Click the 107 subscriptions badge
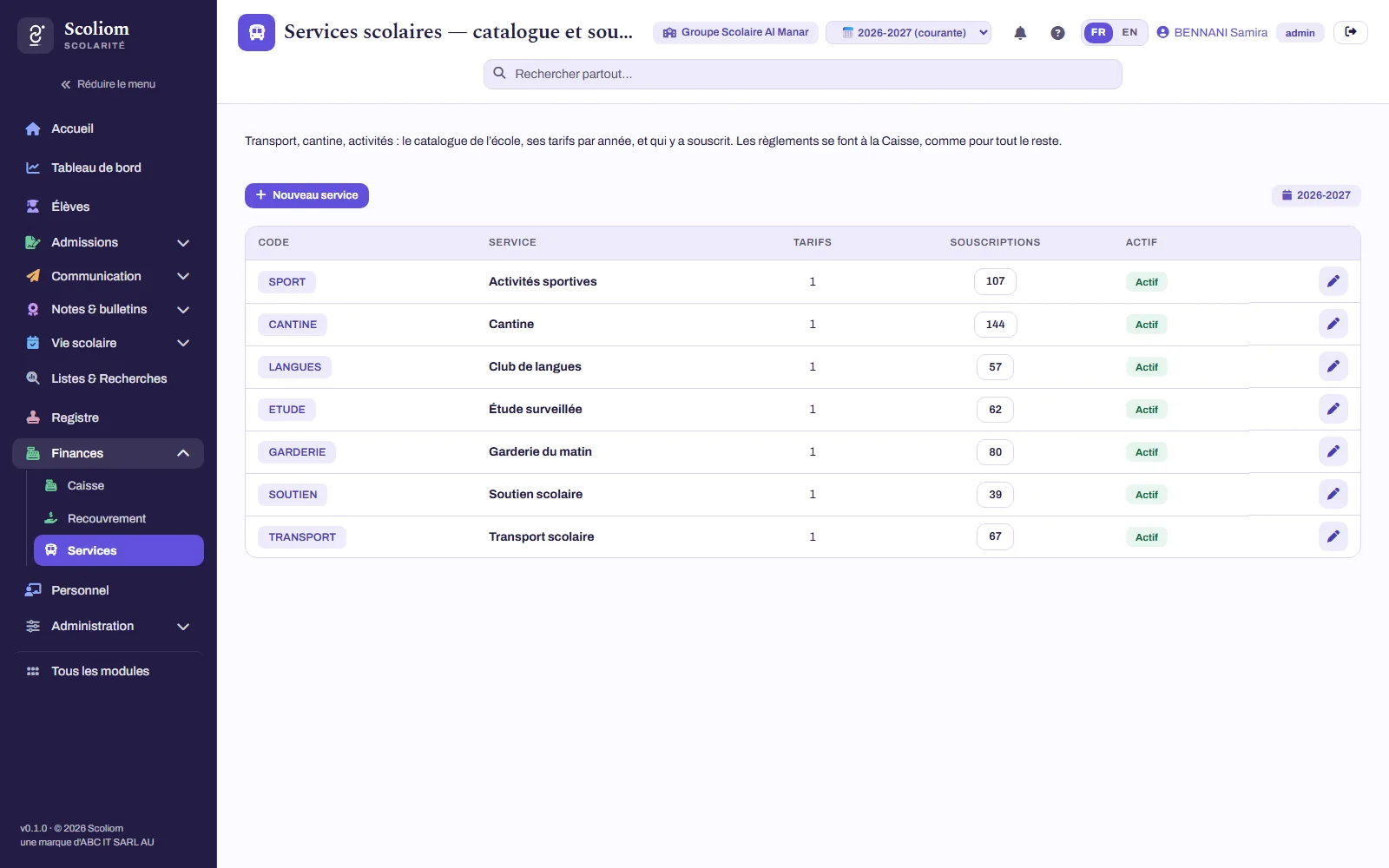Image resolution: width=1389 pixels, height=868 pixels. tap(995, 281)
